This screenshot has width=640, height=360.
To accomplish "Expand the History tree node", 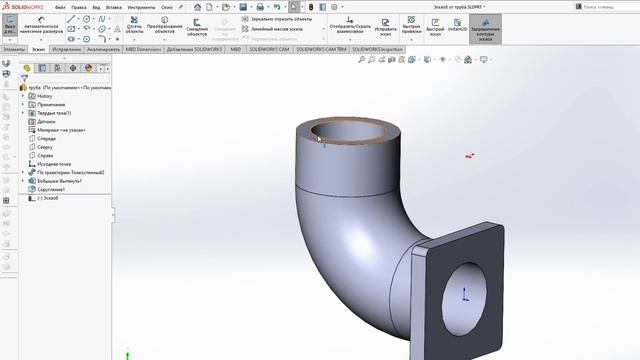I will tap(23, 96).
